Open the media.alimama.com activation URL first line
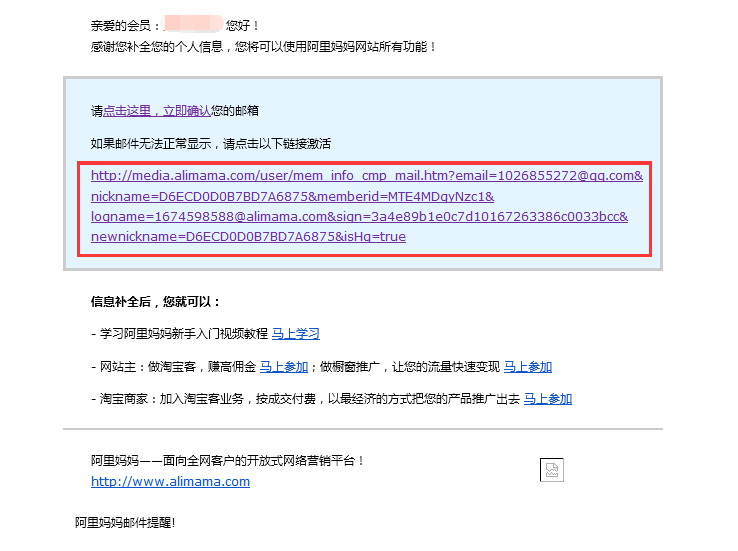 366,176
